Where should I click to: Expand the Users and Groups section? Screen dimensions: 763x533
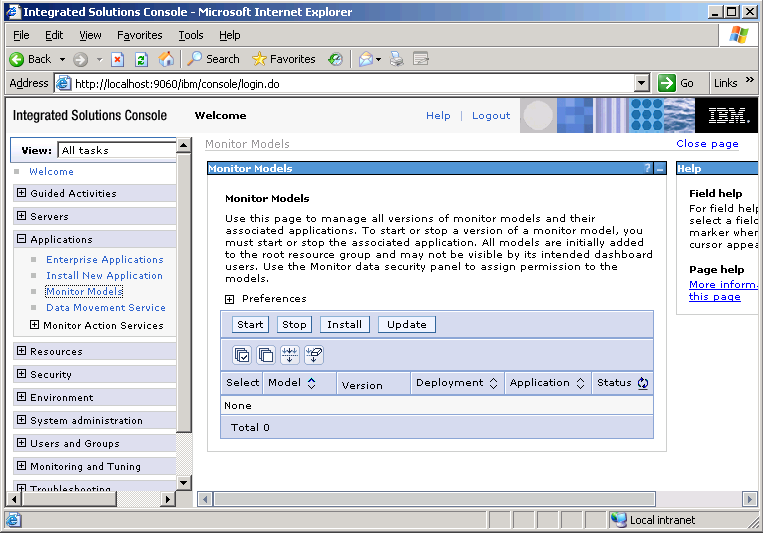coord(21,443)
